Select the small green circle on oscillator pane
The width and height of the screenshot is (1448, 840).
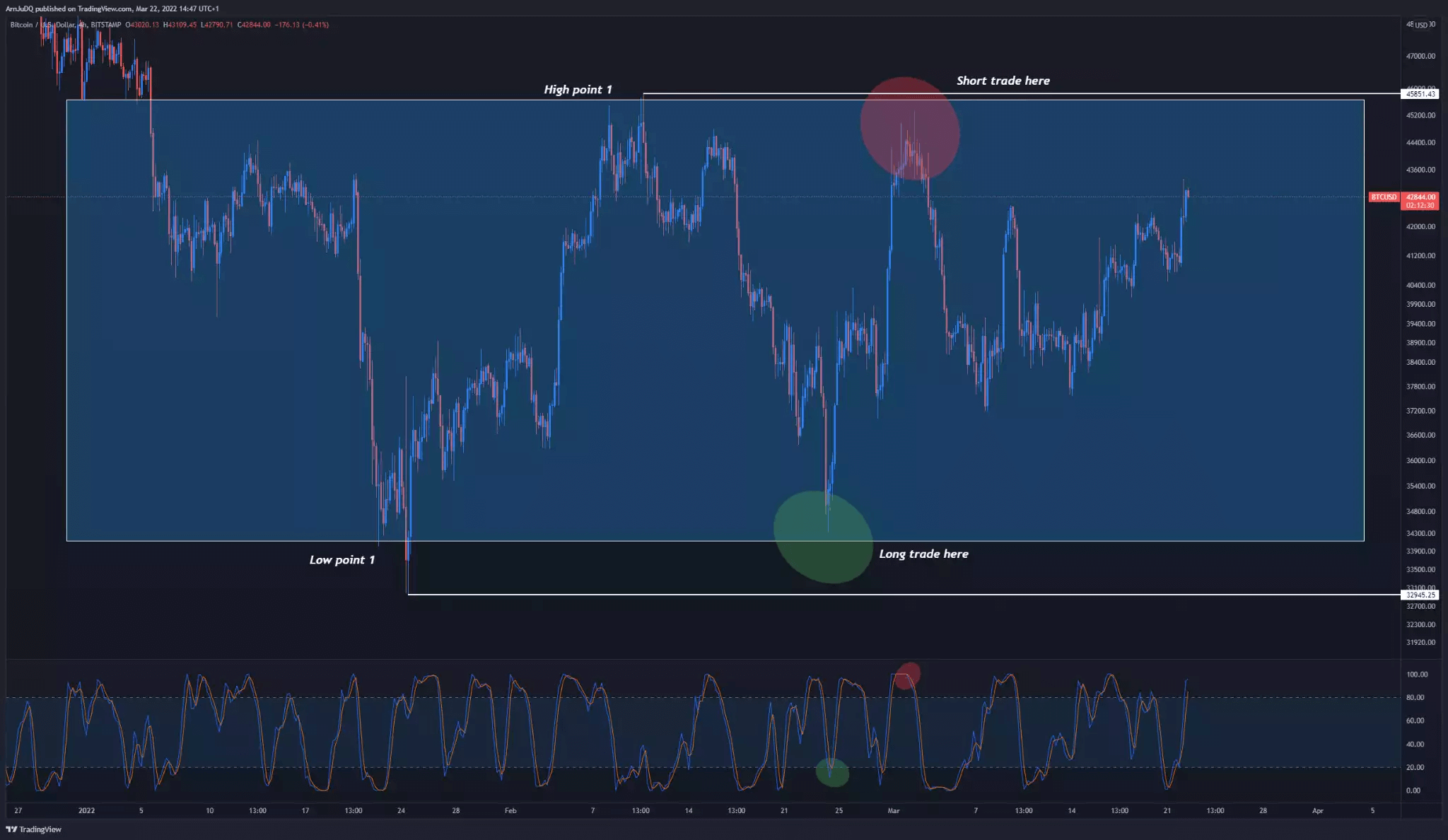pos(832,772)
